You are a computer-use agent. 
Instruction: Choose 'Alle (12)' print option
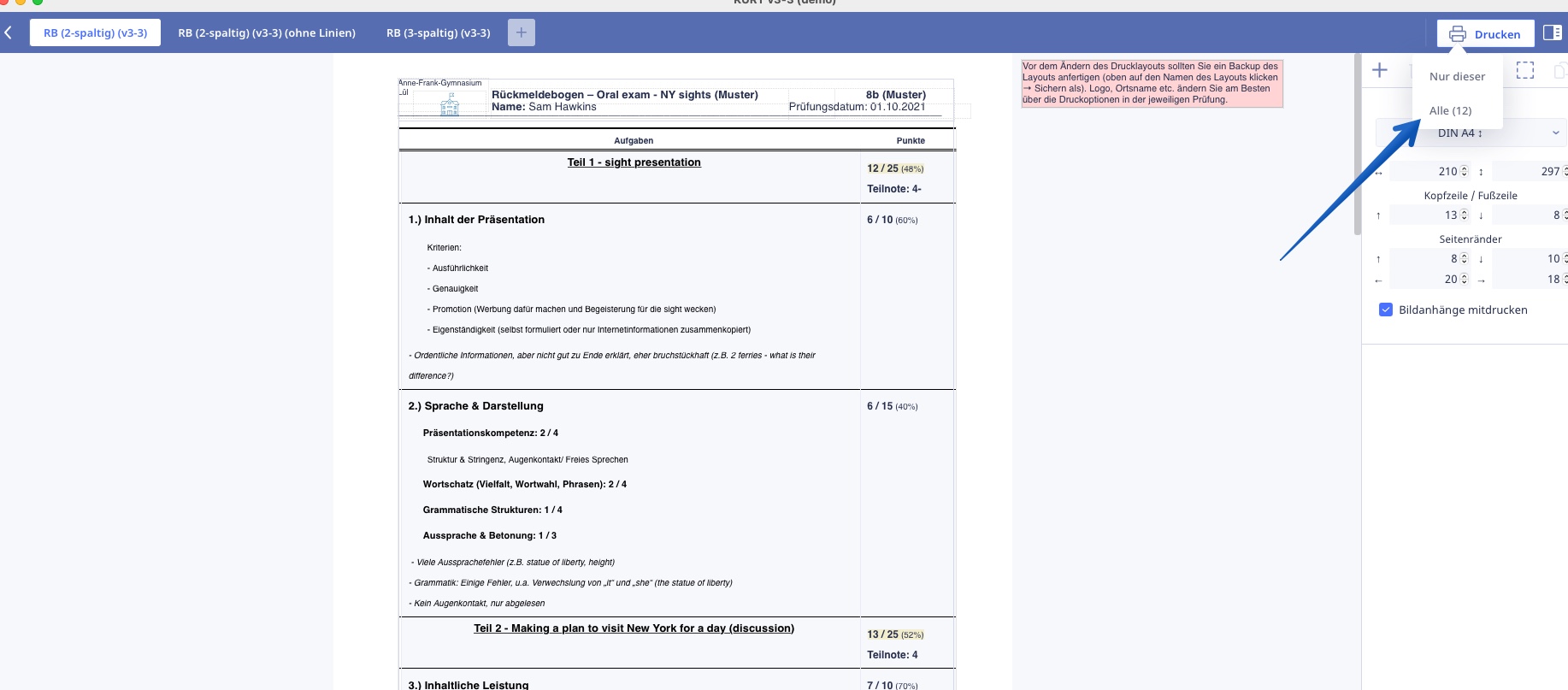[1450, 110]
